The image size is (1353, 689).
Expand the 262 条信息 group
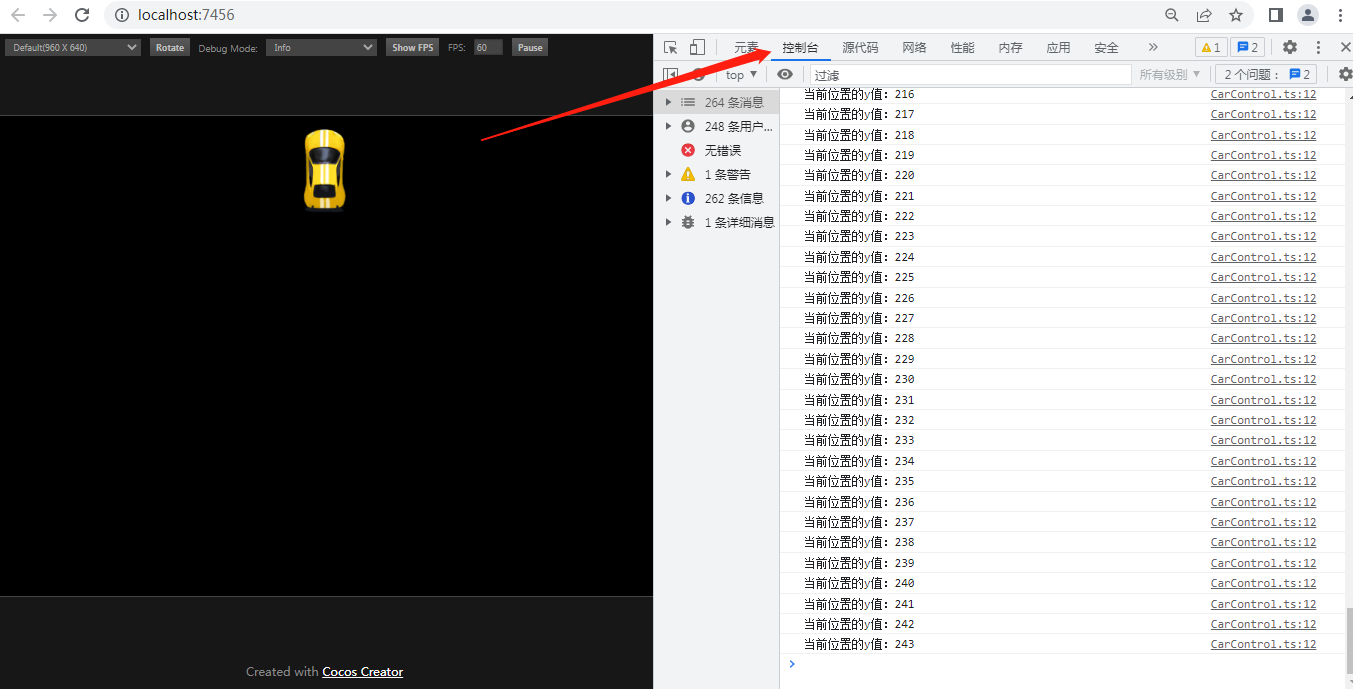(x=668, y=198)
